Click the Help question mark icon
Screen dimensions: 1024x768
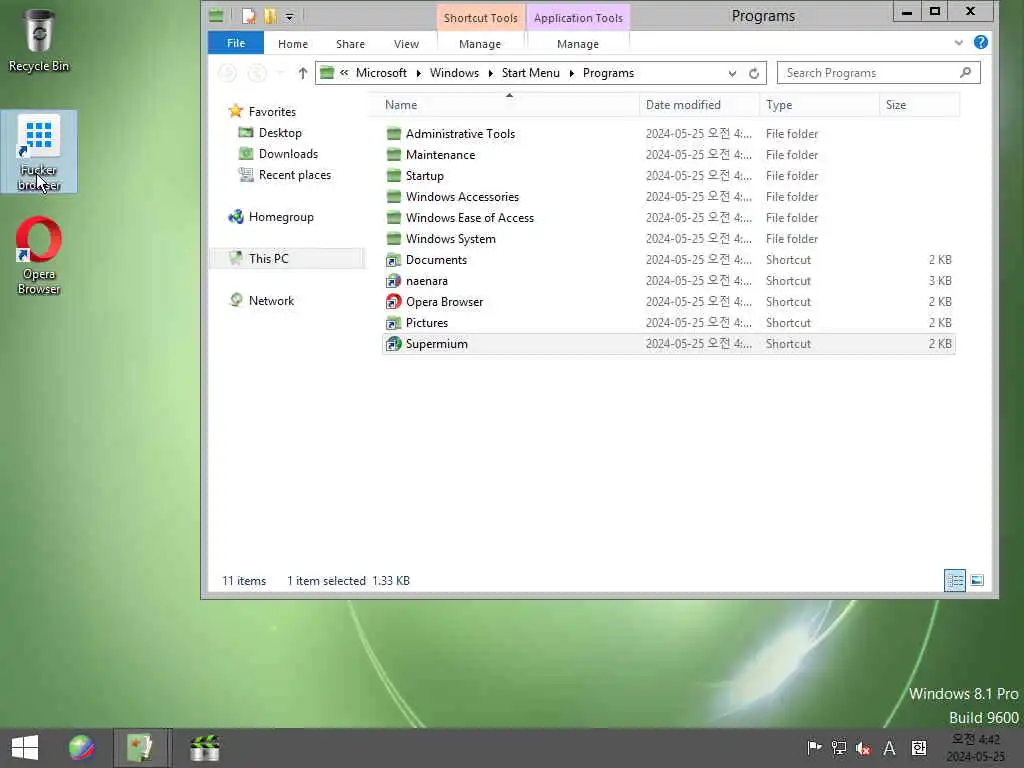pos(980,42)
